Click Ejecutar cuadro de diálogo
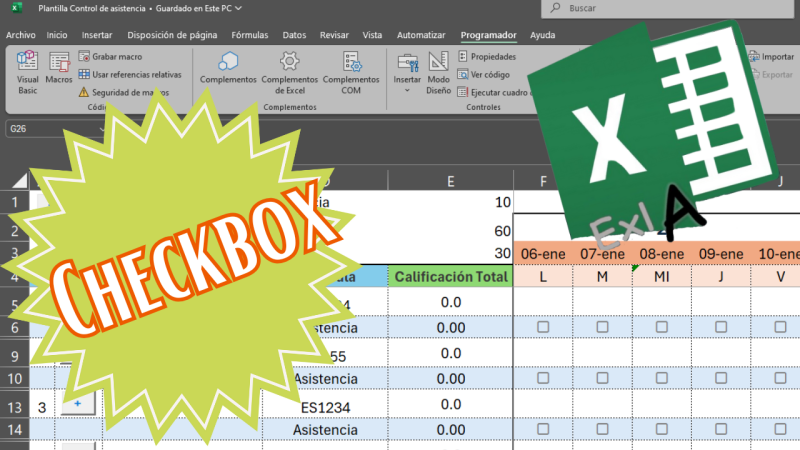Viewport: 800px width, 450px height. [x=495, y=92]
